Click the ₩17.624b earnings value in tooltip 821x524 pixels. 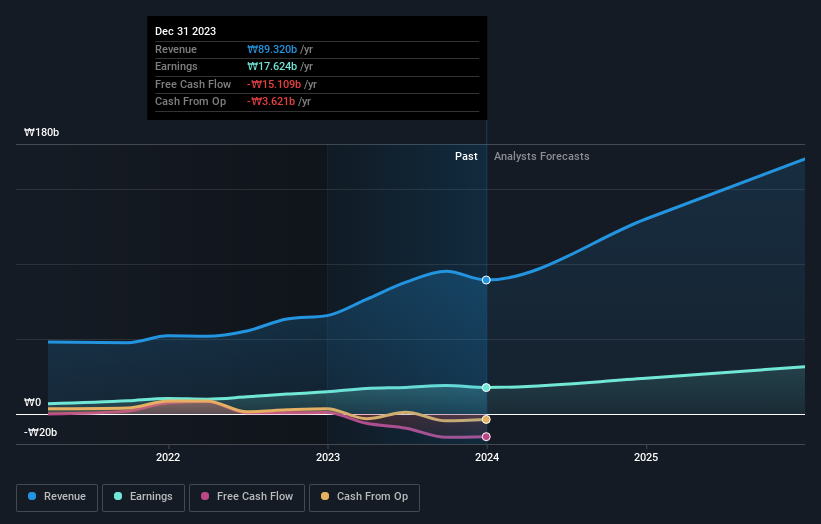[x=272, y=66]
